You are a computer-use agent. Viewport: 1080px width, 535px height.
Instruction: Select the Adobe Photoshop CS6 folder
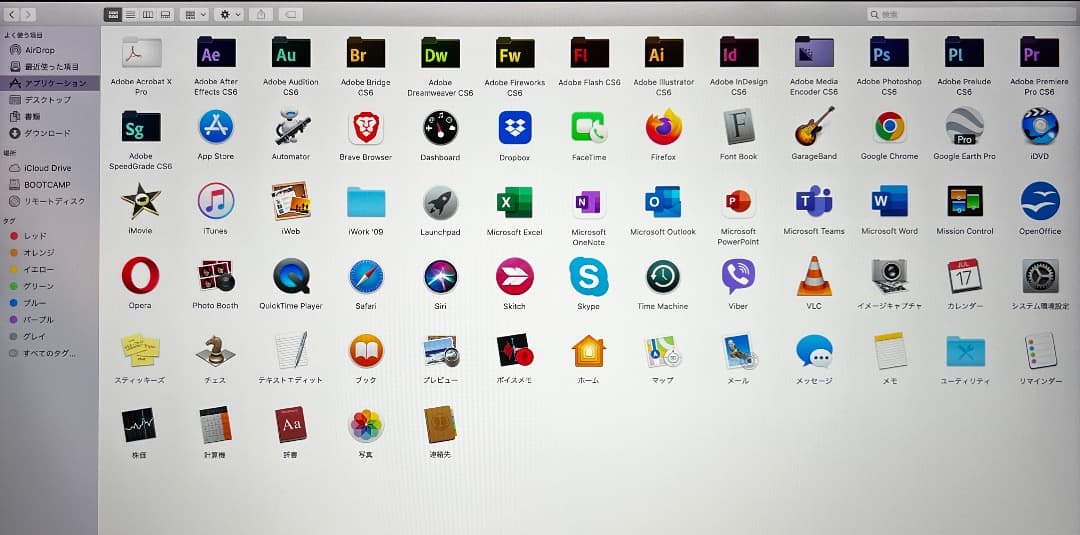pyautogui.click(x=889, y=52)
